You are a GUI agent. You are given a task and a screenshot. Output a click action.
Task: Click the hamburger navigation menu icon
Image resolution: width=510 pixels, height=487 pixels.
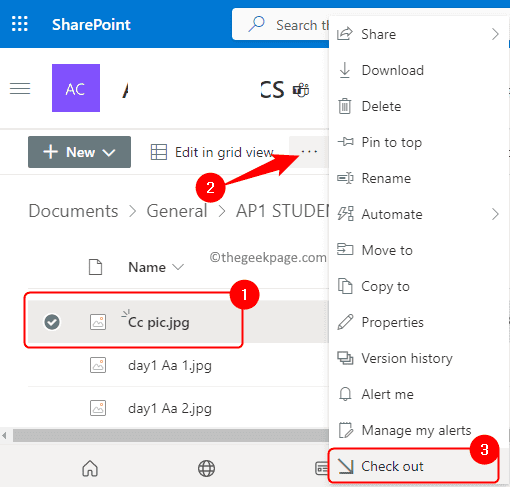(x=20, y=89)
